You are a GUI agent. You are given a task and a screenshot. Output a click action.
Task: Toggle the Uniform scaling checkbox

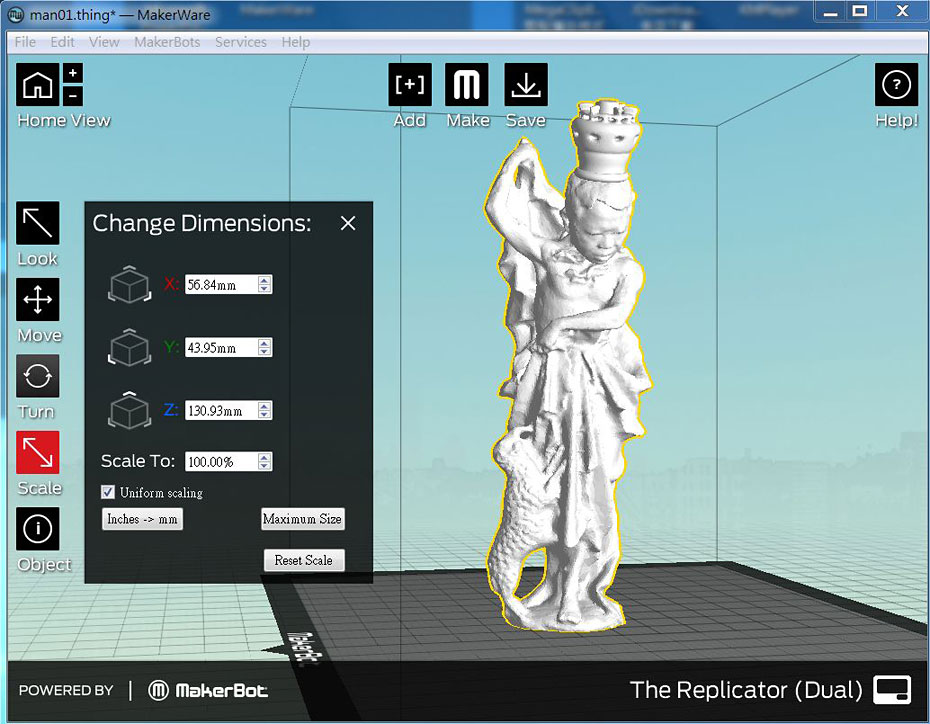[108, 492]
